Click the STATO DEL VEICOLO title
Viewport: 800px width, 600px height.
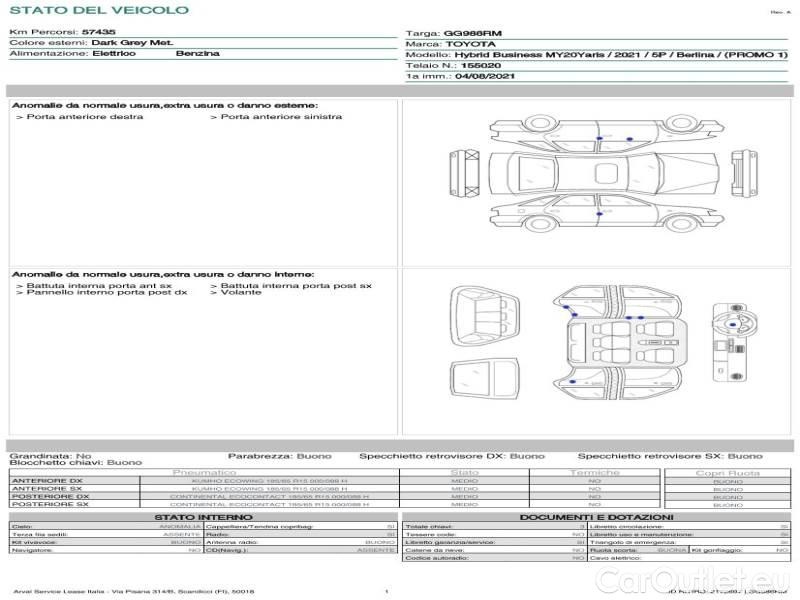coord(99,11)
